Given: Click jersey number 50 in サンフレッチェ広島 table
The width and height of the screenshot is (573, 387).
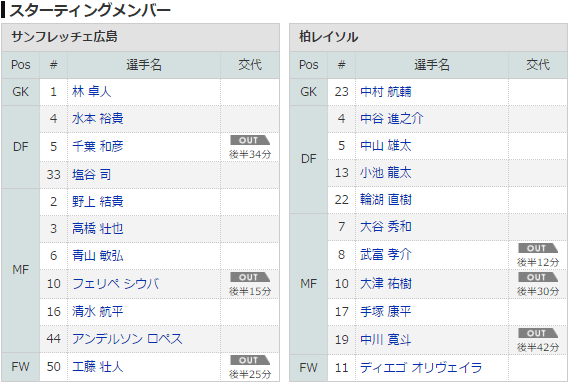Looking at the screenshot, I should pyautogui.click(x=54, y=367).
